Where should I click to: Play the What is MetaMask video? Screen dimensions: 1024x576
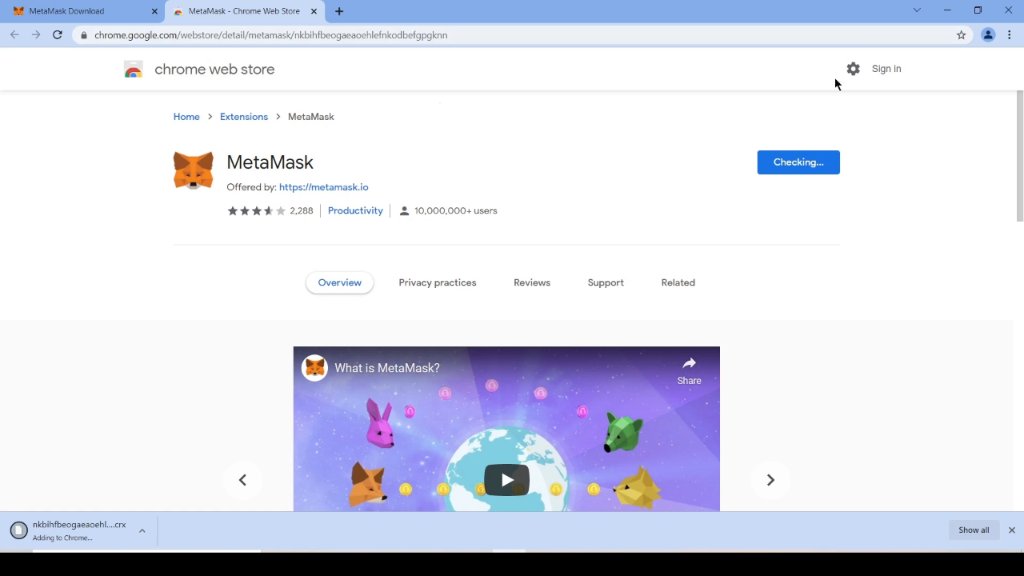[507, 480]
